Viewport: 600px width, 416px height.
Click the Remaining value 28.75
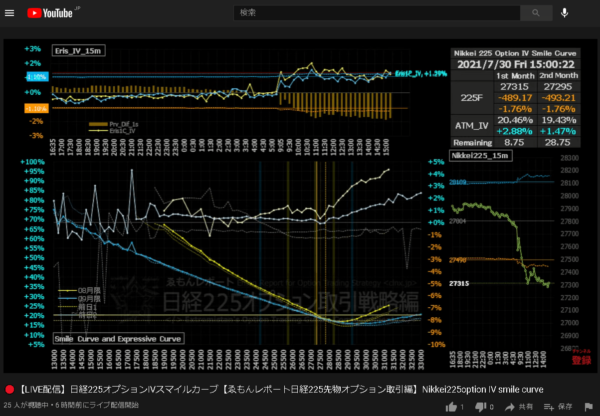(x=558, y=142)
